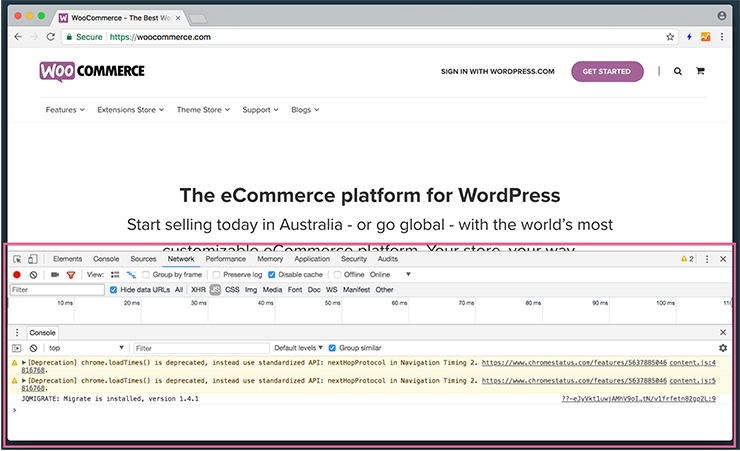Screen dimensions: 740x451
Task: Switch to the Security tab
Action: (354, 259)
